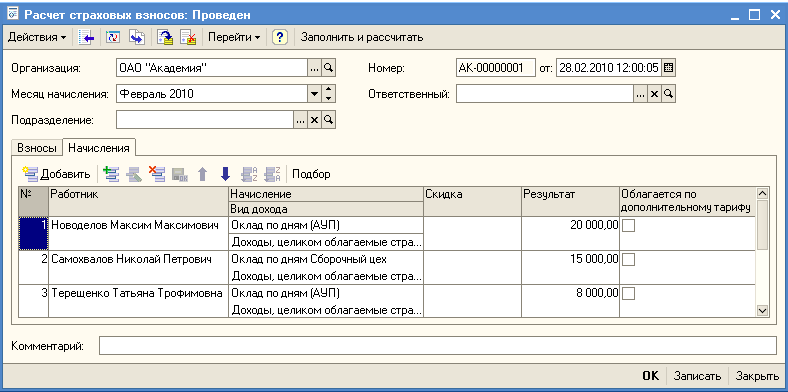Open selection button for Ответственный

click(x=640, y=93)
